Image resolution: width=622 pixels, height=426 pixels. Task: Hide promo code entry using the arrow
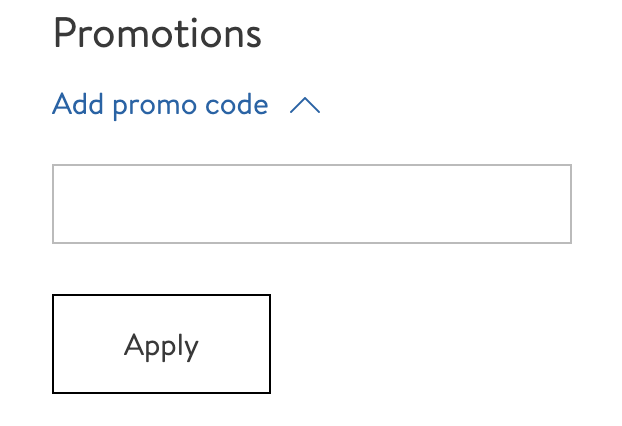(304, 105)
